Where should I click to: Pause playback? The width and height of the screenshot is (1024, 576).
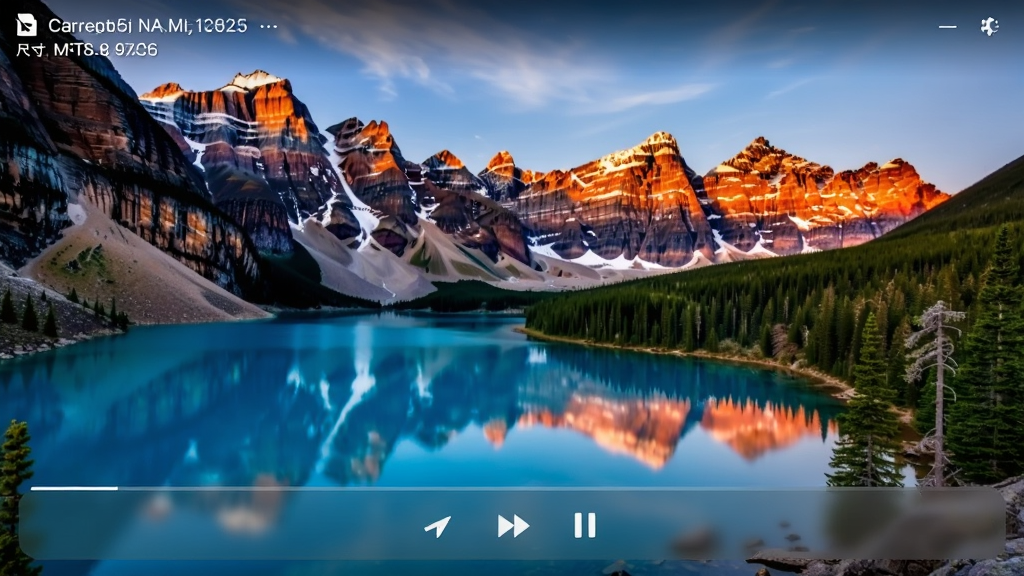click(584, 525)
